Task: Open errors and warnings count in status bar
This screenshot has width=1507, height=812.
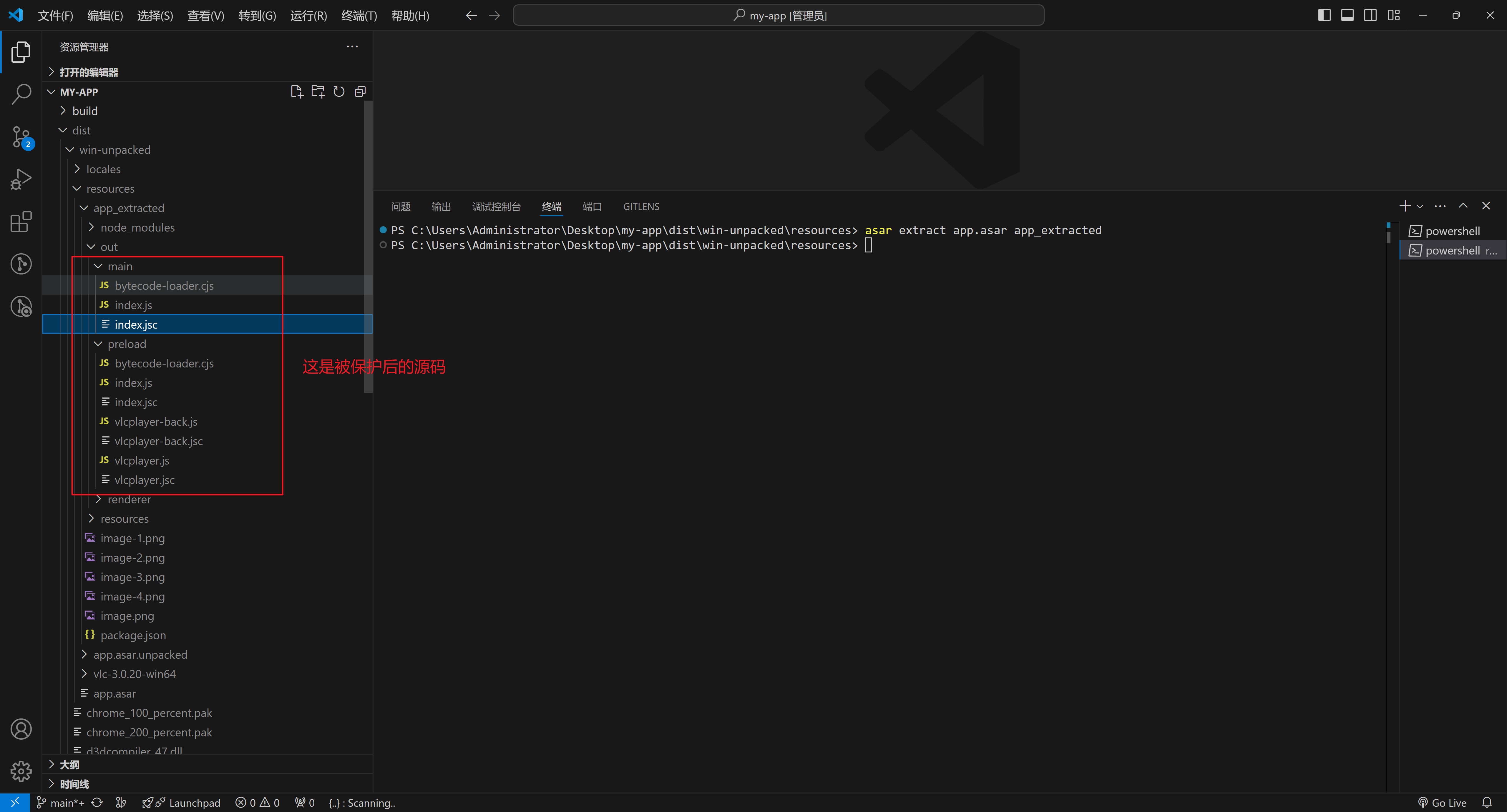Action: tap(258, 803)
